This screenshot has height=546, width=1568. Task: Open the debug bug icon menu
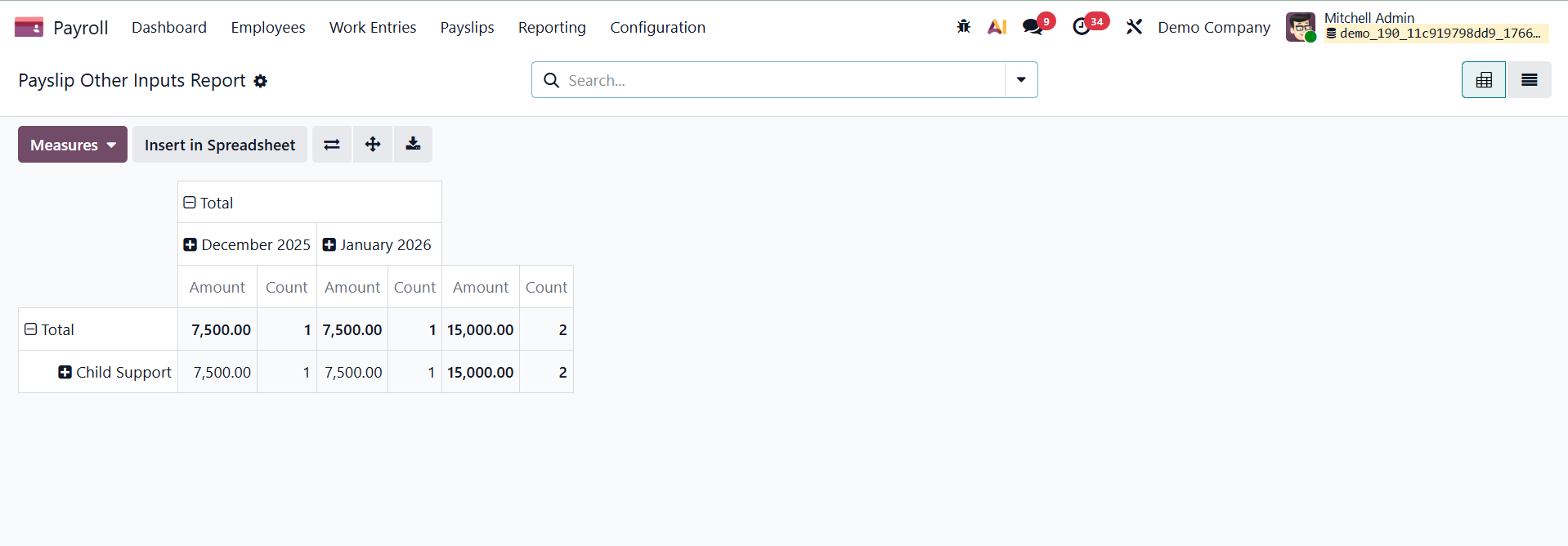point(964,27)
